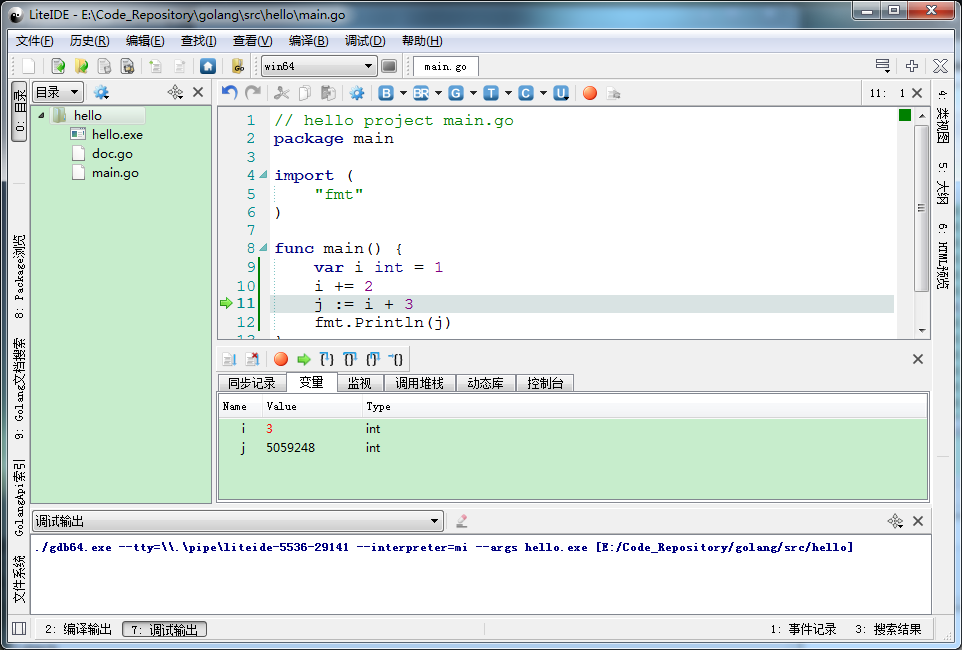
Task: Click the paste clipboard icon
Action: pos(328,93)
